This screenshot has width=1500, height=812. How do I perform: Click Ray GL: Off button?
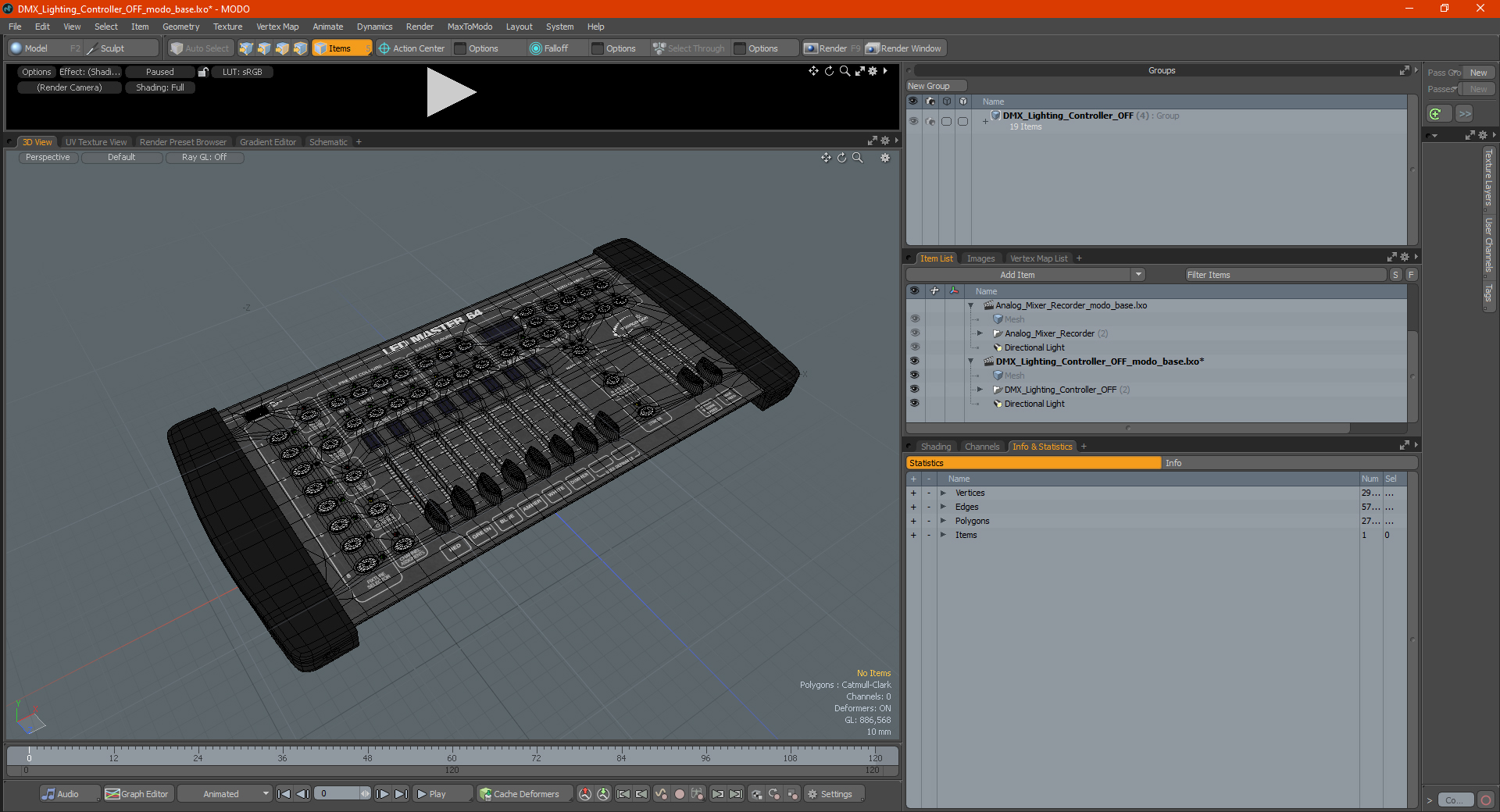[x=204, y=157]
